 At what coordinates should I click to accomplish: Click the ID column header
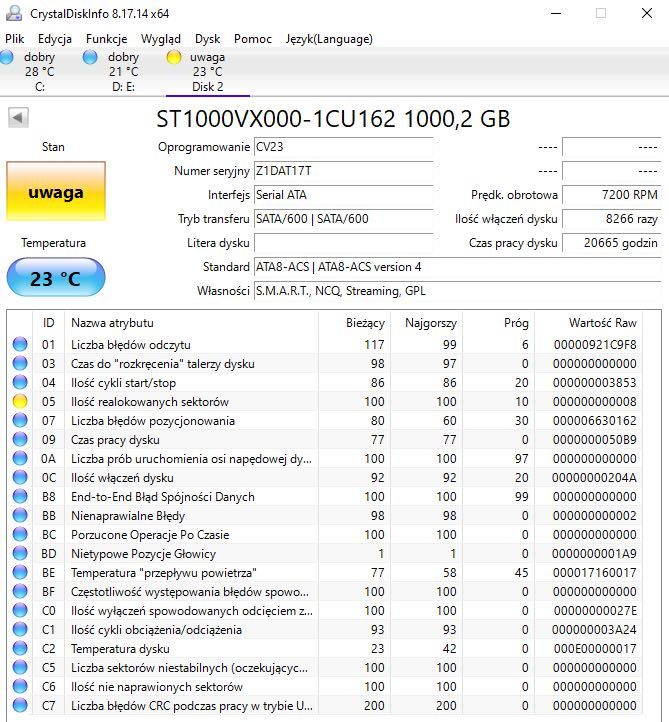(49, 323)
